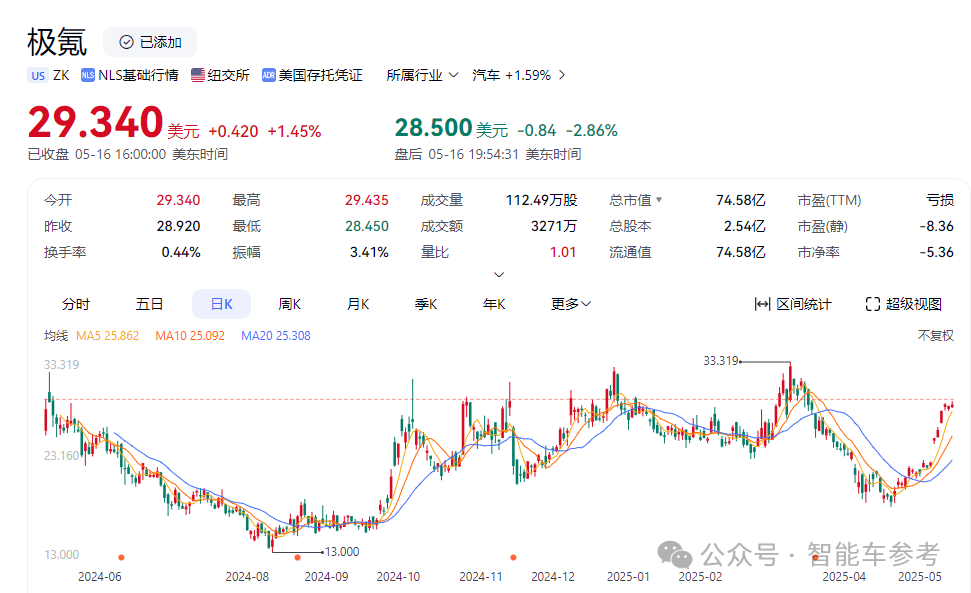The width and height of the screenshot is (971, 593).
Task: Toggle the MA5 moving average line
Action: tap(111, 336)
